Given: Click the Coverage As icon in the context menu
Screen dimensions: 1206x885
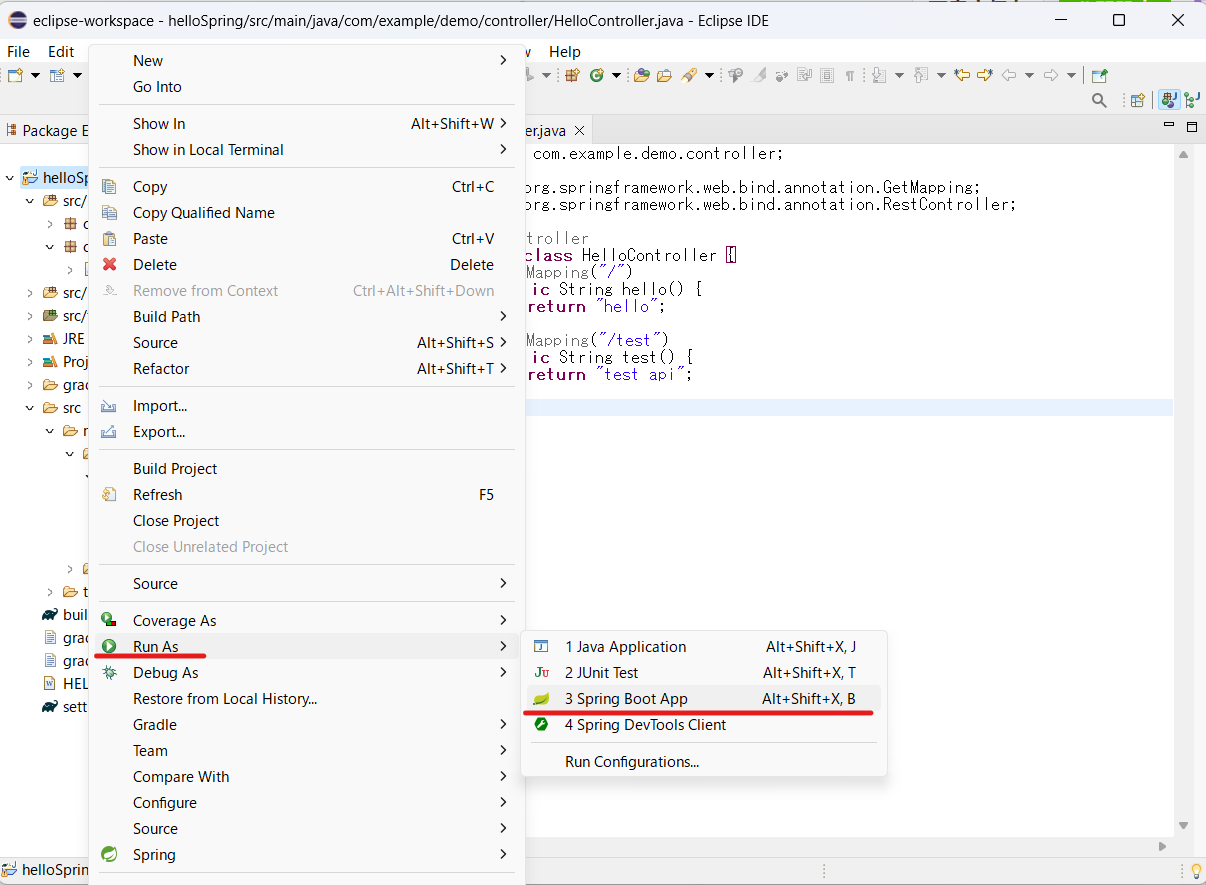Looking at the screenshot, I should (110, 620).
